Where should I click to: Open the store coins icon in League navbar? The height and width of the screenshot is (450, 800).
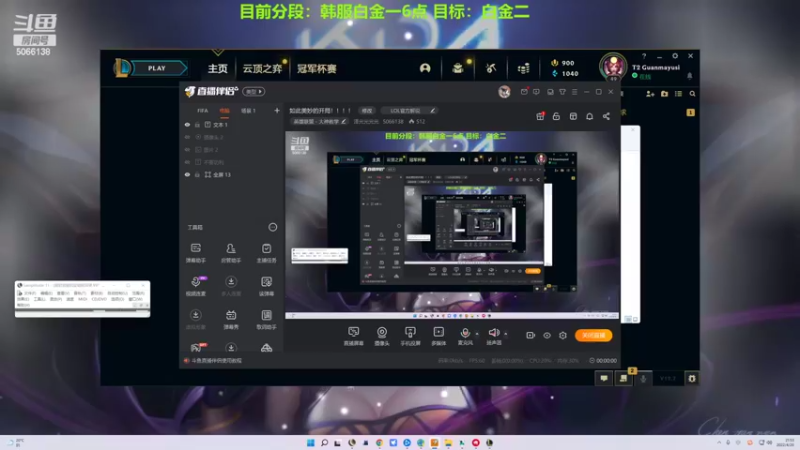point(523,68)
